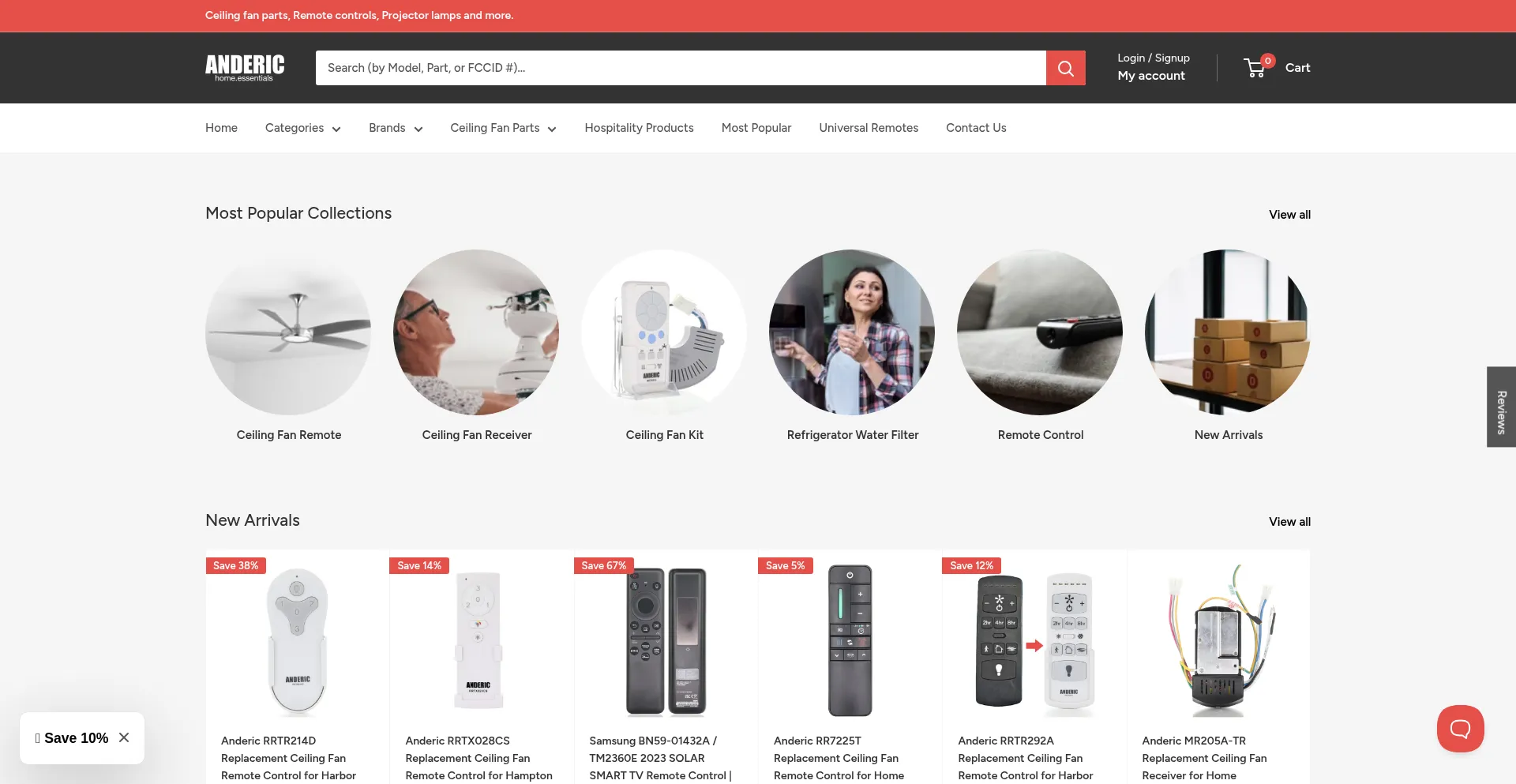The image size is (1516, 784).
Task: Open New Arrivals collection image
Action: coord(1228,332)
